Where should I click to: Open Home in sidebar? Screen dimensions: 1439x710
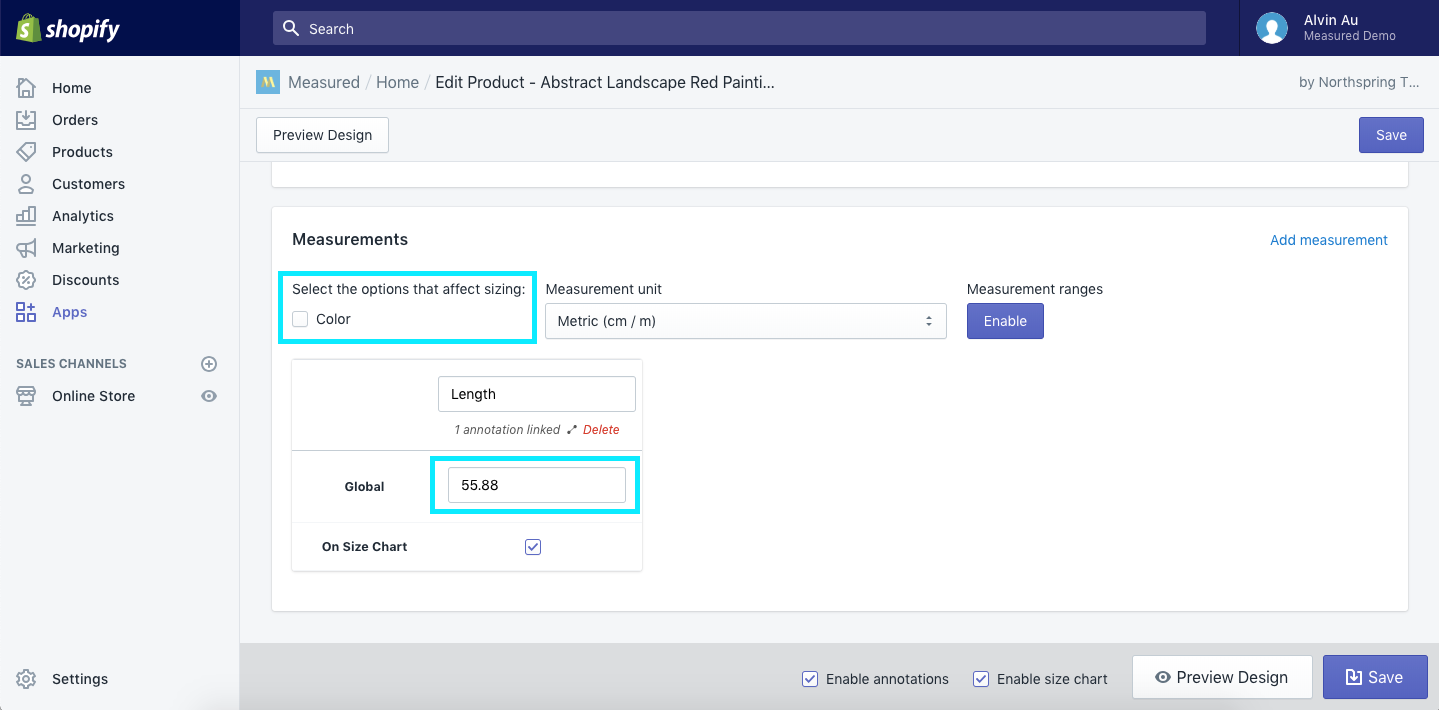(72, 88)
